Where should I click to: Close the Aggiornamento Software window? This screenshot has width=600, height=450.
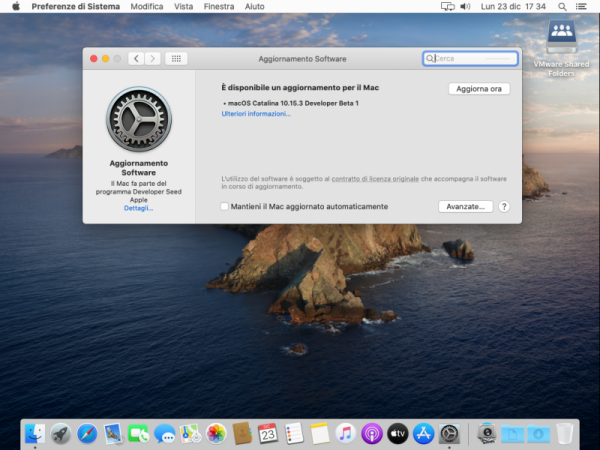point(94,59)
